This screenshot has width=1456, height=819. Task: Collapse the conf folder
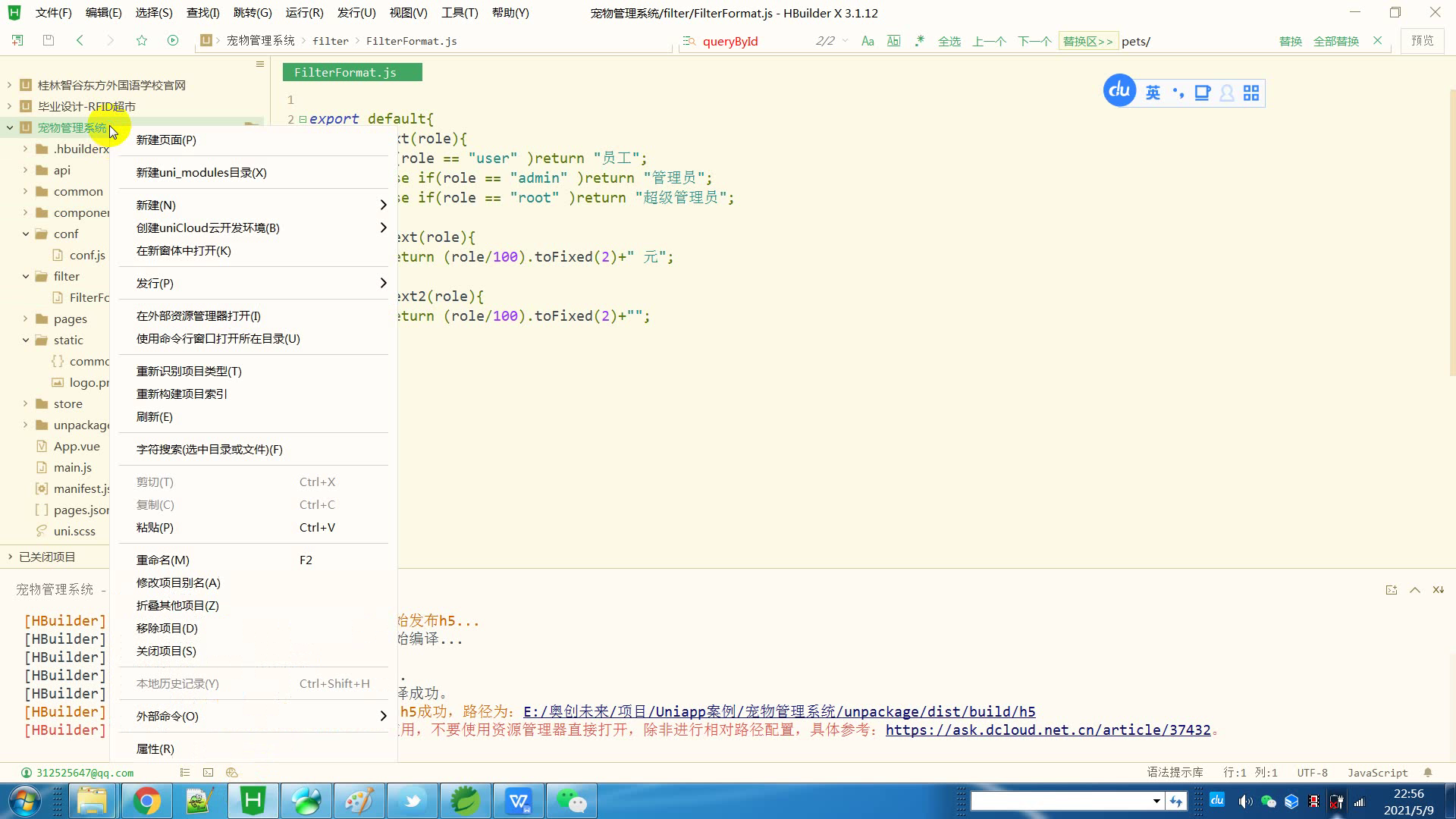click(26, 234)
